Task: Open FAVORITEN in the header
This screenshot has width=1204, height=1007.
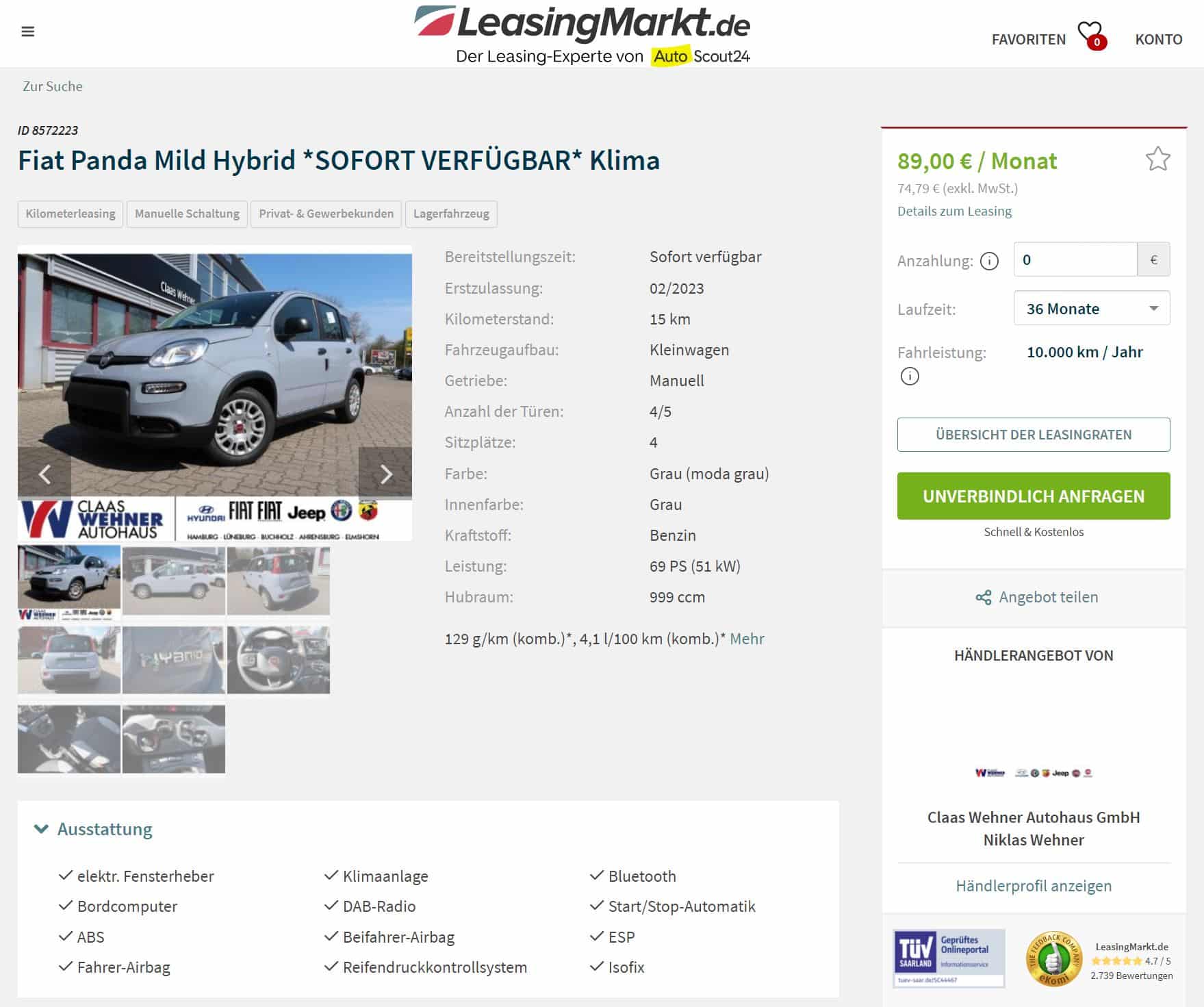Action: [1028, 40]
